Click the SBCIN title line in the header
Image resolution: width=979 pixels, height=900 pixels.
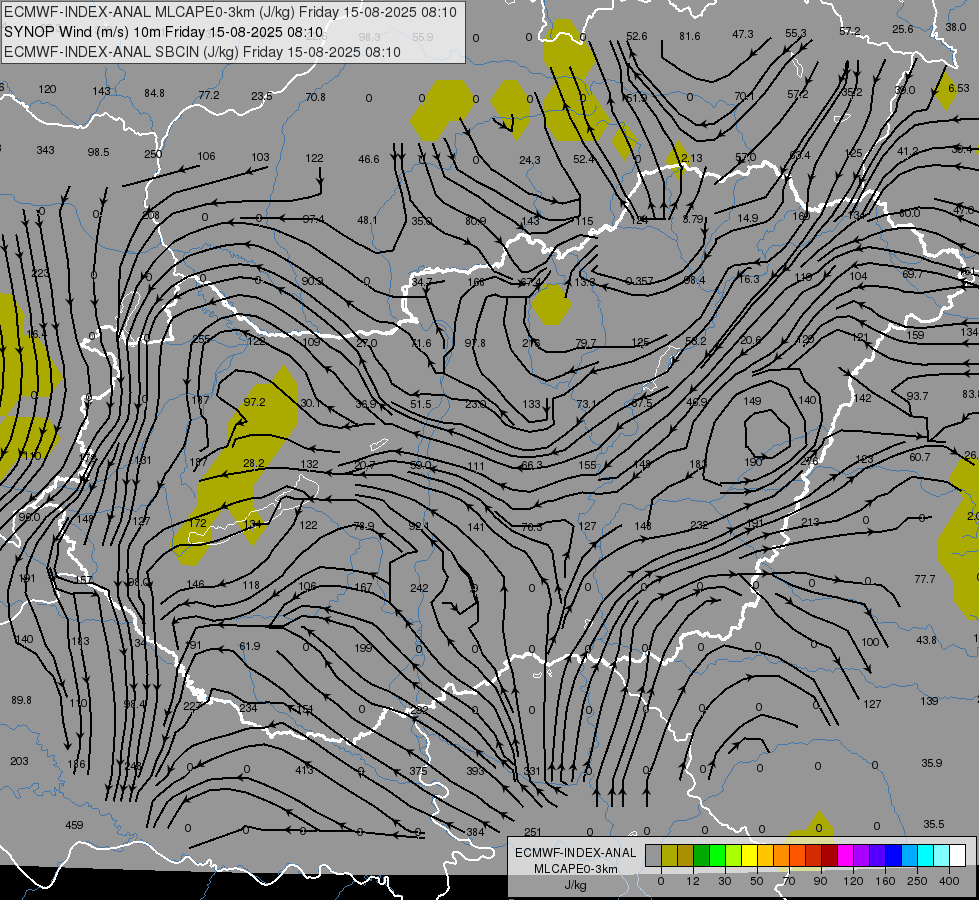point(202,52)
